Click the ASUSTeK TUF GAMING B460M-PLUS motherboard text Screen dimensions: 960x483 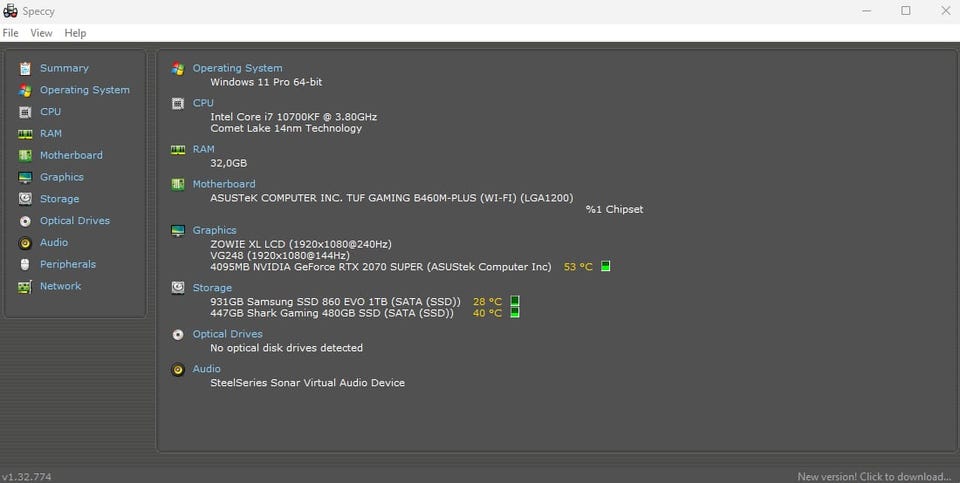click(392, 198)
